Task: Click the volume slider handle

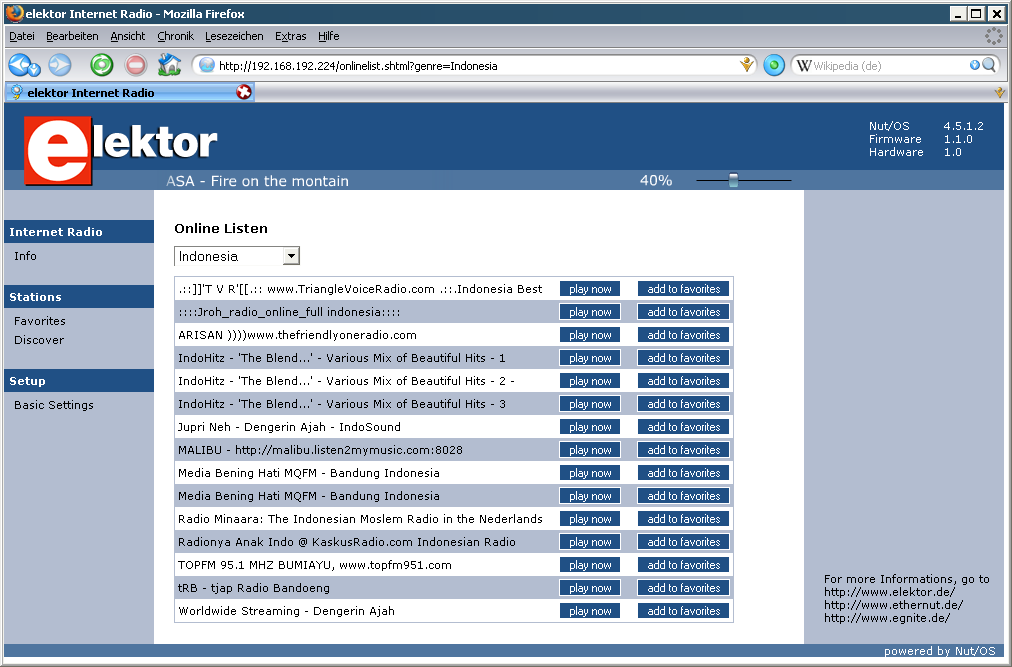Action: pos(733,180)
